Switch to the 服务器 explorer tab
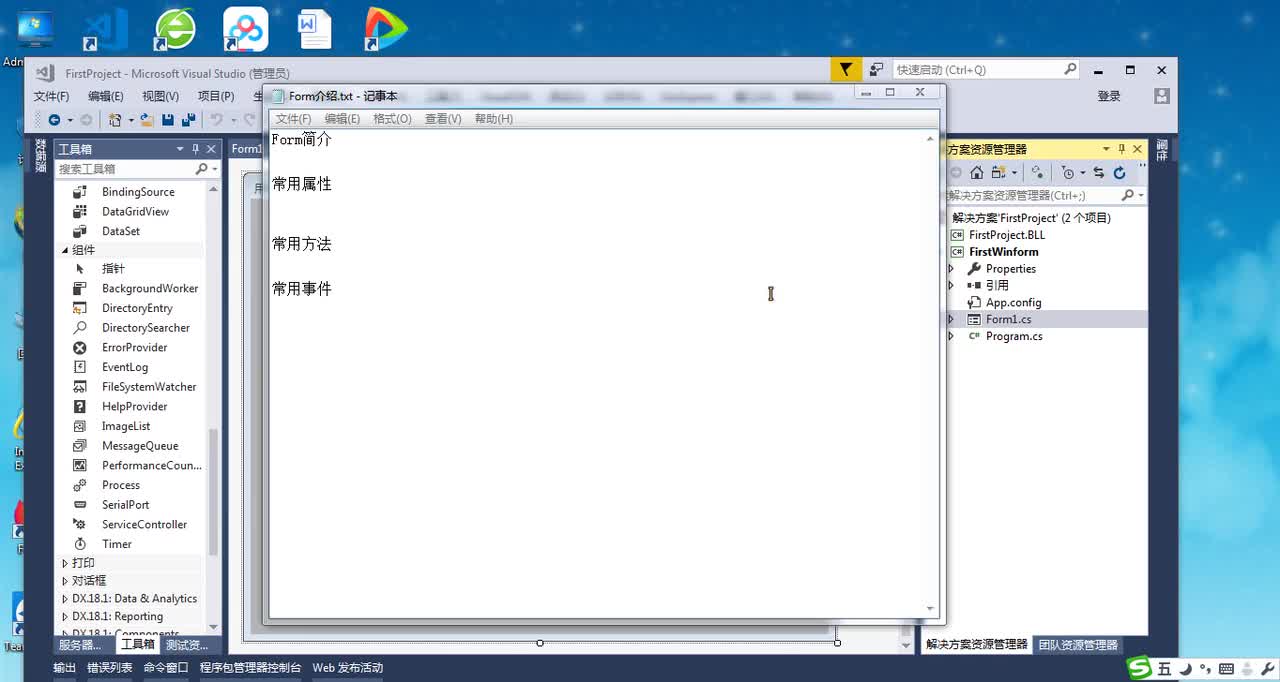 click(x=80, y=645)
